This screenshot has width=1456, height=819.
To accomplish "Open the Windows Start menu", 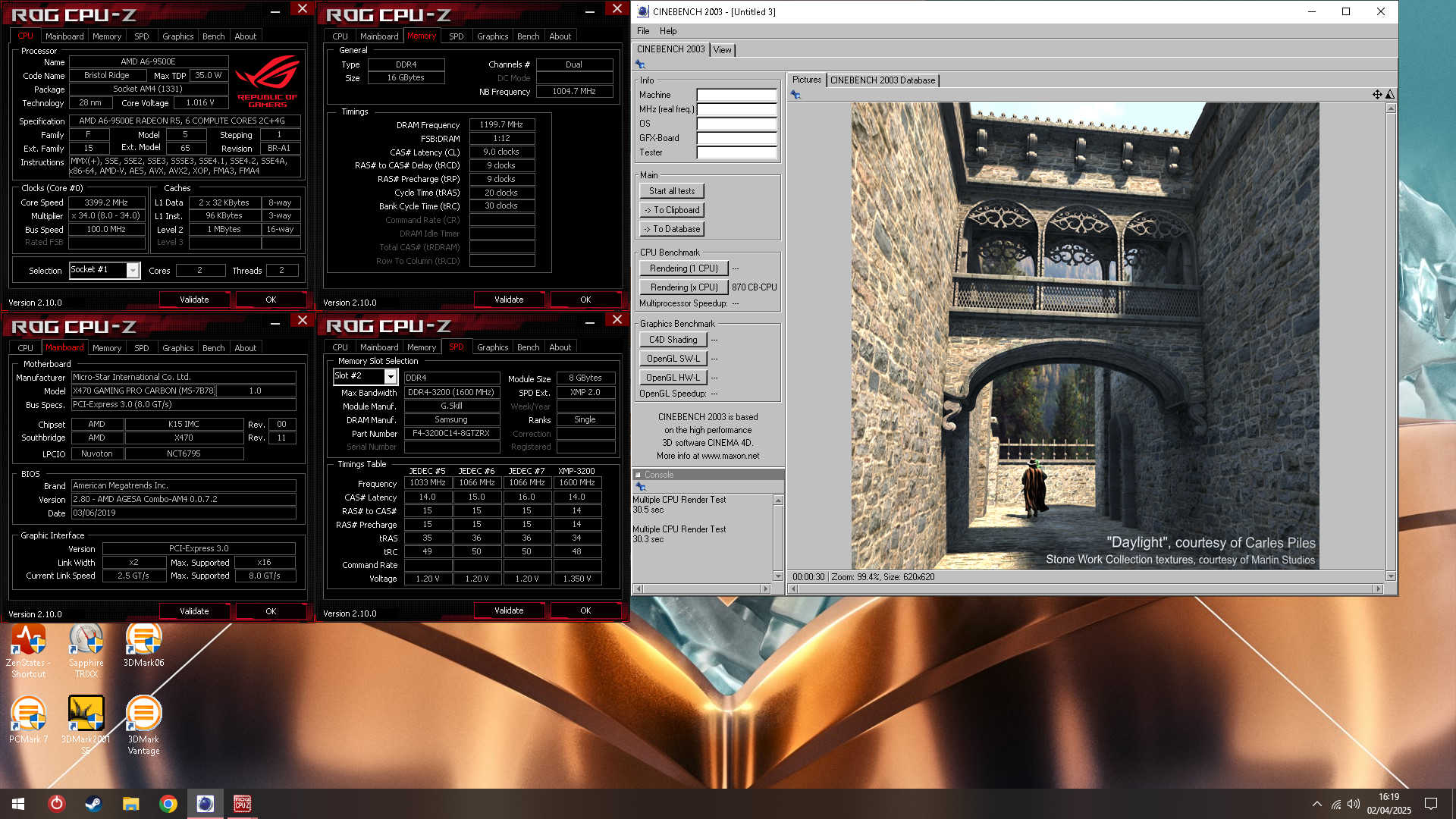I will click(18, 804).
